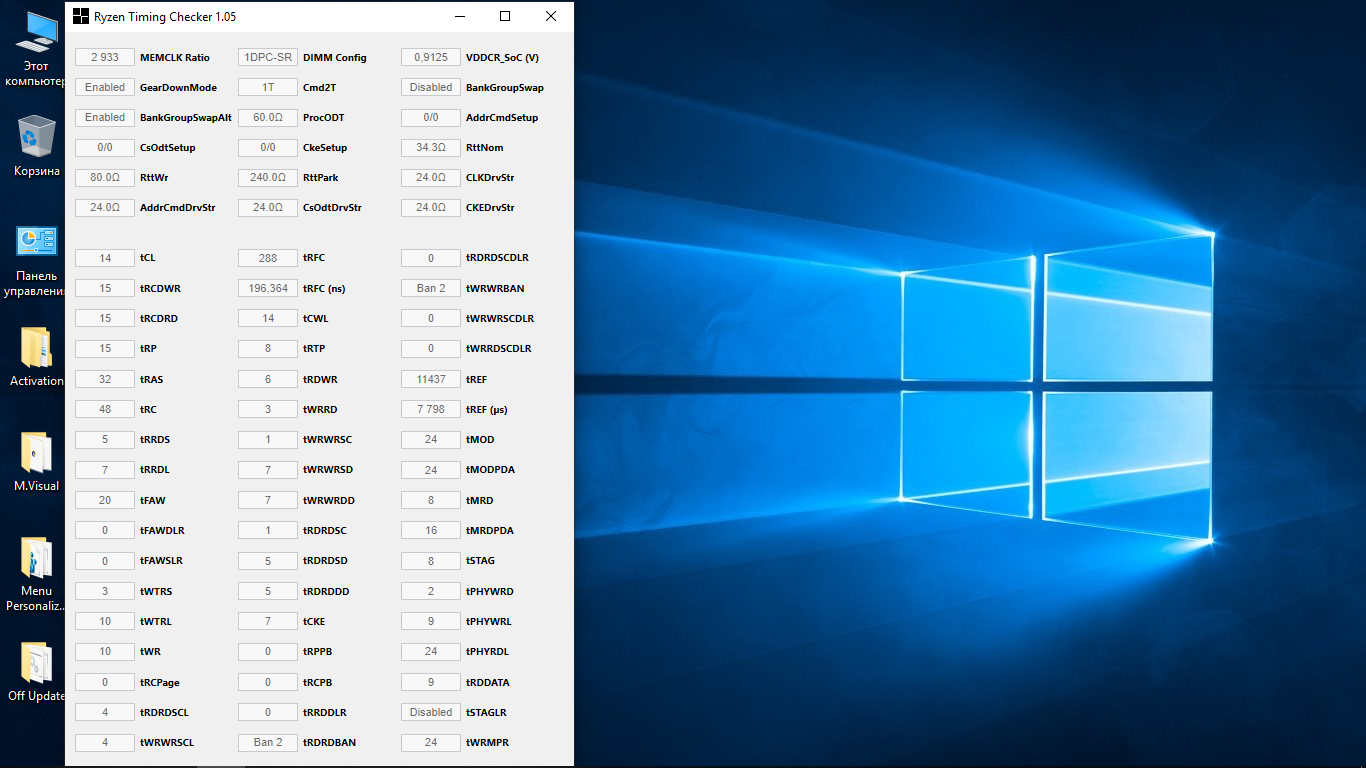This screenshot has width=1366, height=768.
Task: Click the tWTRL value field
Action: 105,622
